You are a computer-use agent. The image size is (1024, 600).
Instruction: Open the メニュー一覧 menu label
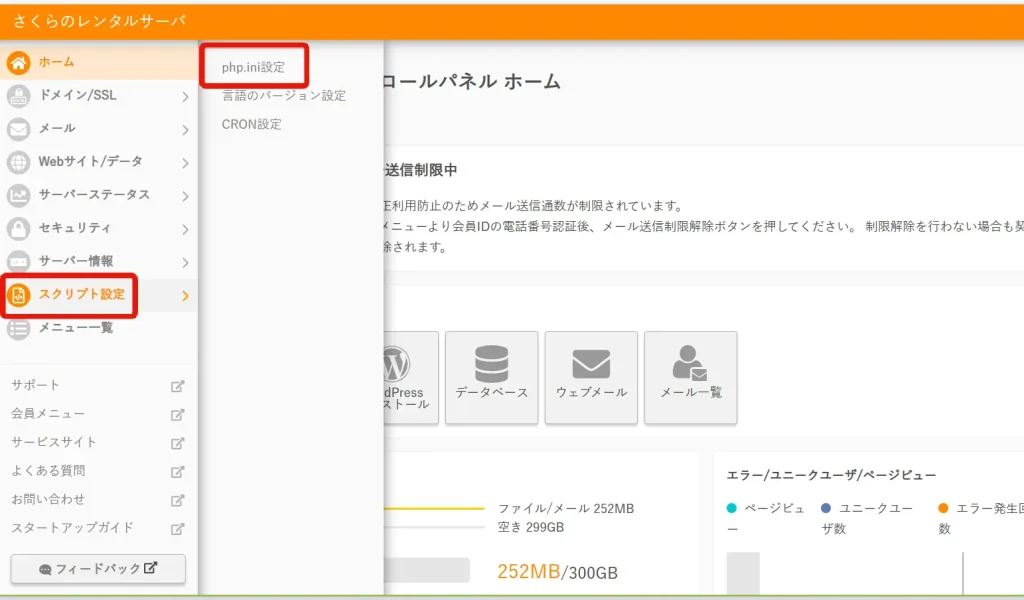(76, 327)
